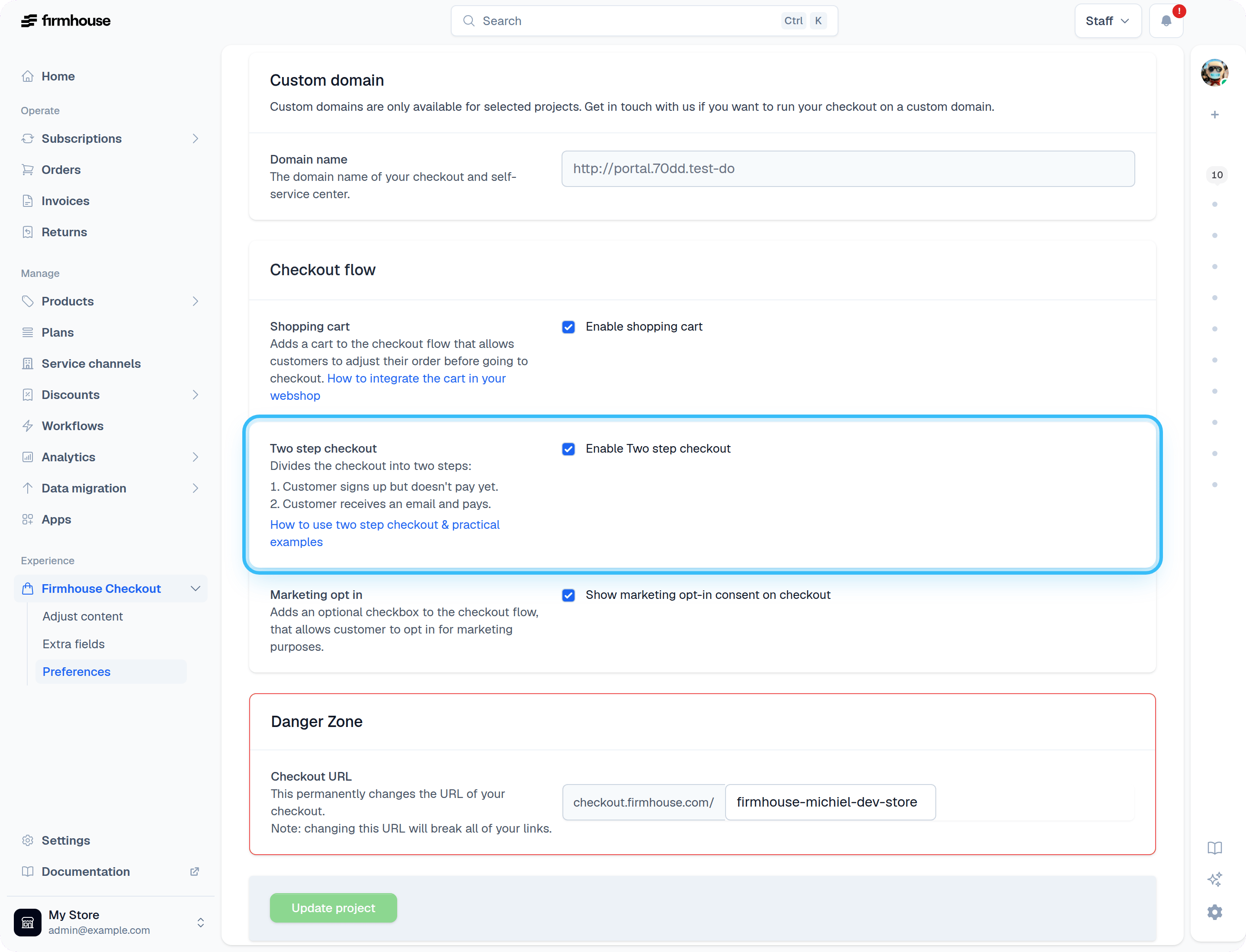This screenshot has height=952, width=1246.
Task: Click the firmhouse-michiel-dev-store URL field
Action: (x=830, y=802)
